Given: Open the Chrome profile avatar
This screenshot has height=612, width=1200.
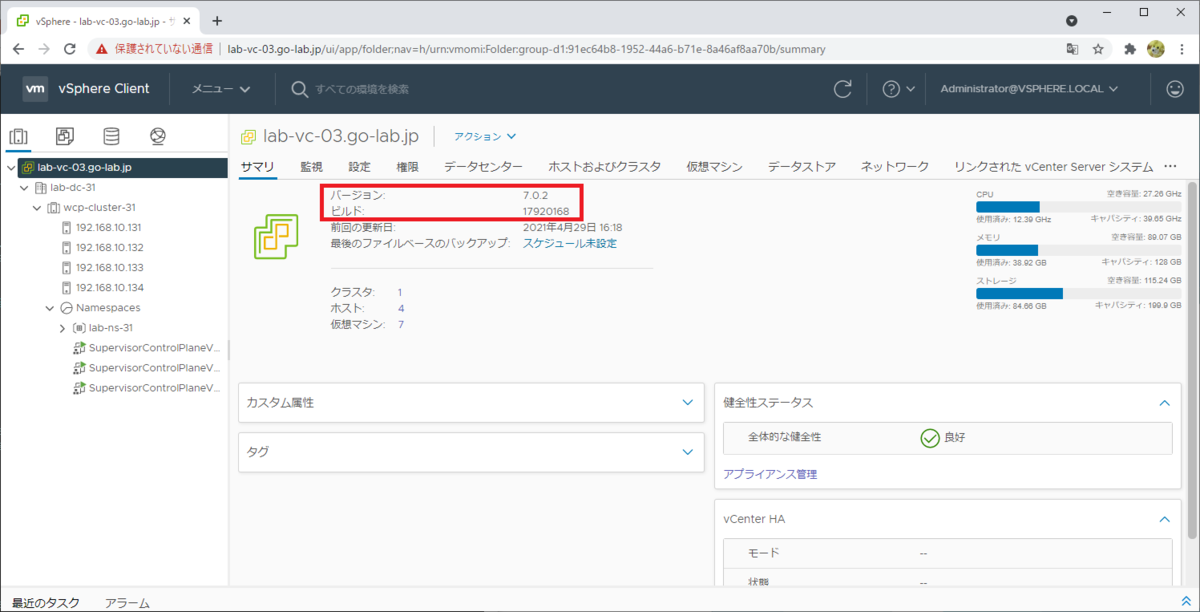Looking at the screenshot, I should tap(1155, 48).
